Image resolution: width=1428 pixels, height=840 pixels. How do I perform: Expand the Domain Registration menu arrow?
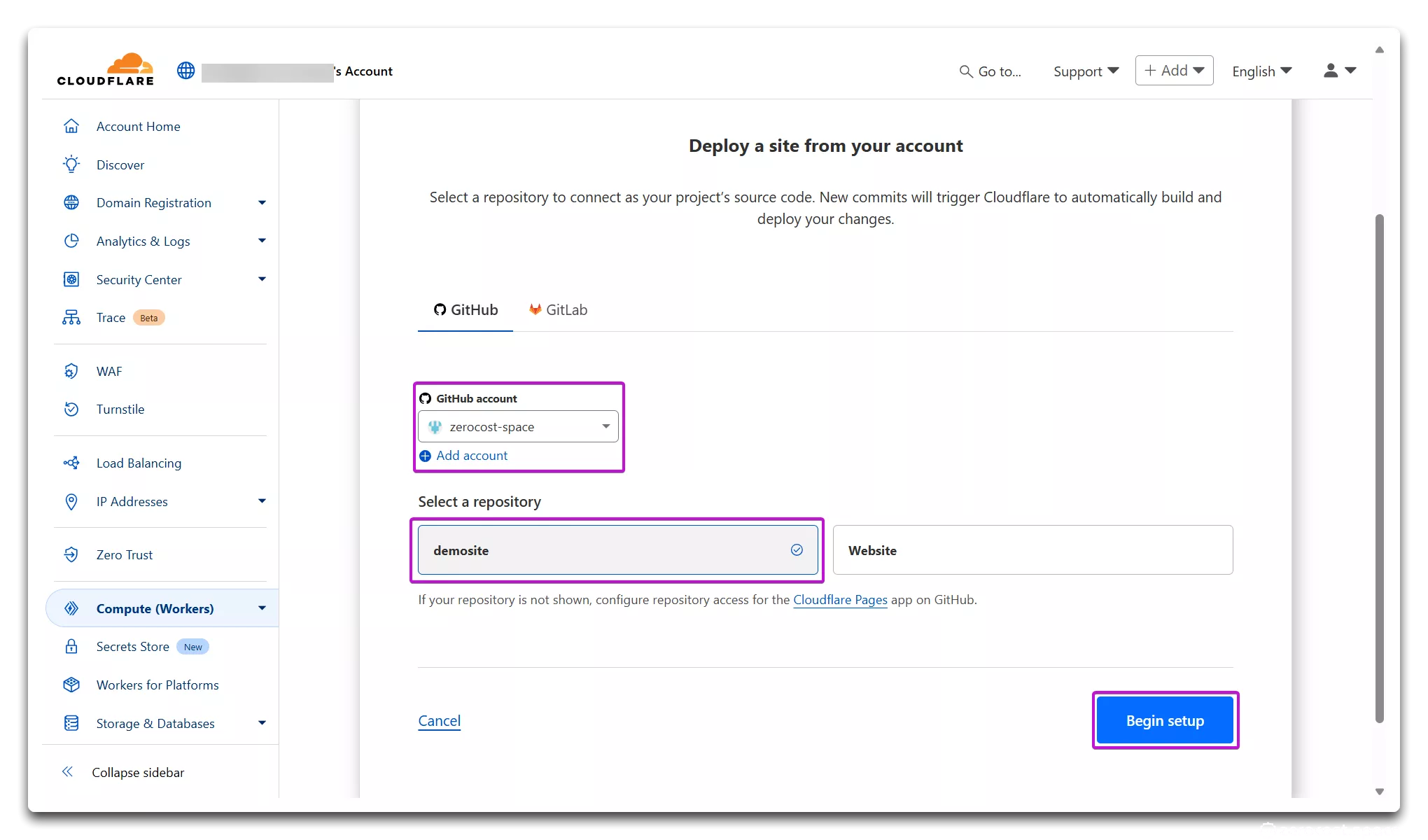pyautogui.click(x=262, y=203)
